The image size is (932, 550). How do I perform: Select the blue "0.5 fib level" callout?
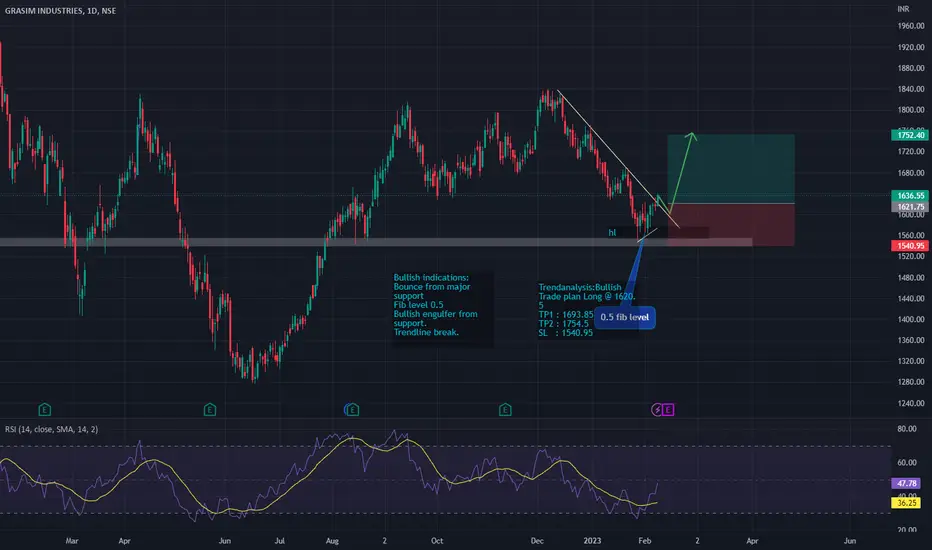(x=625, y=317)
